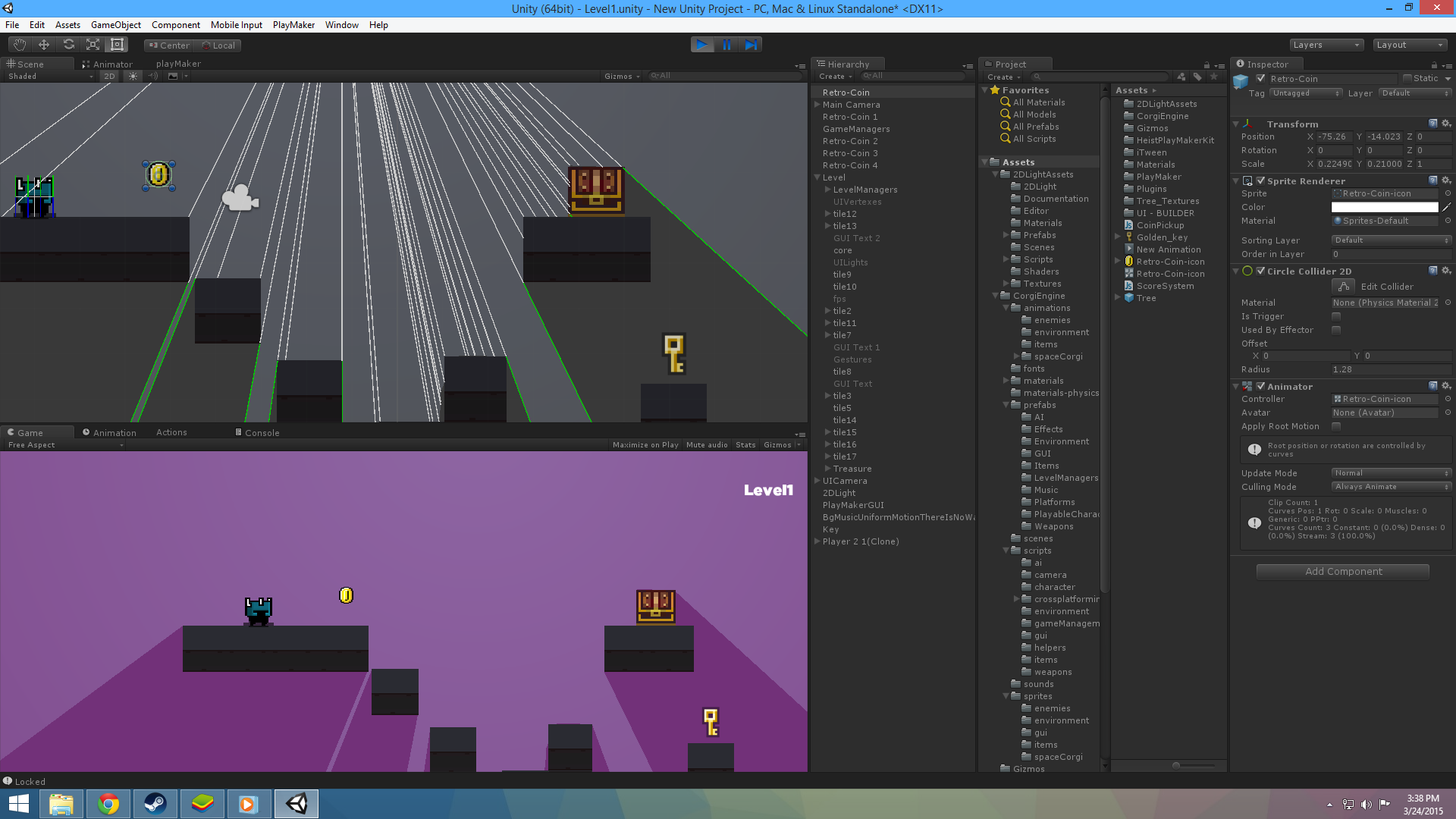Select the Rect transform tool
This screenshot has width=1456, height=819.
pos(117,45)
